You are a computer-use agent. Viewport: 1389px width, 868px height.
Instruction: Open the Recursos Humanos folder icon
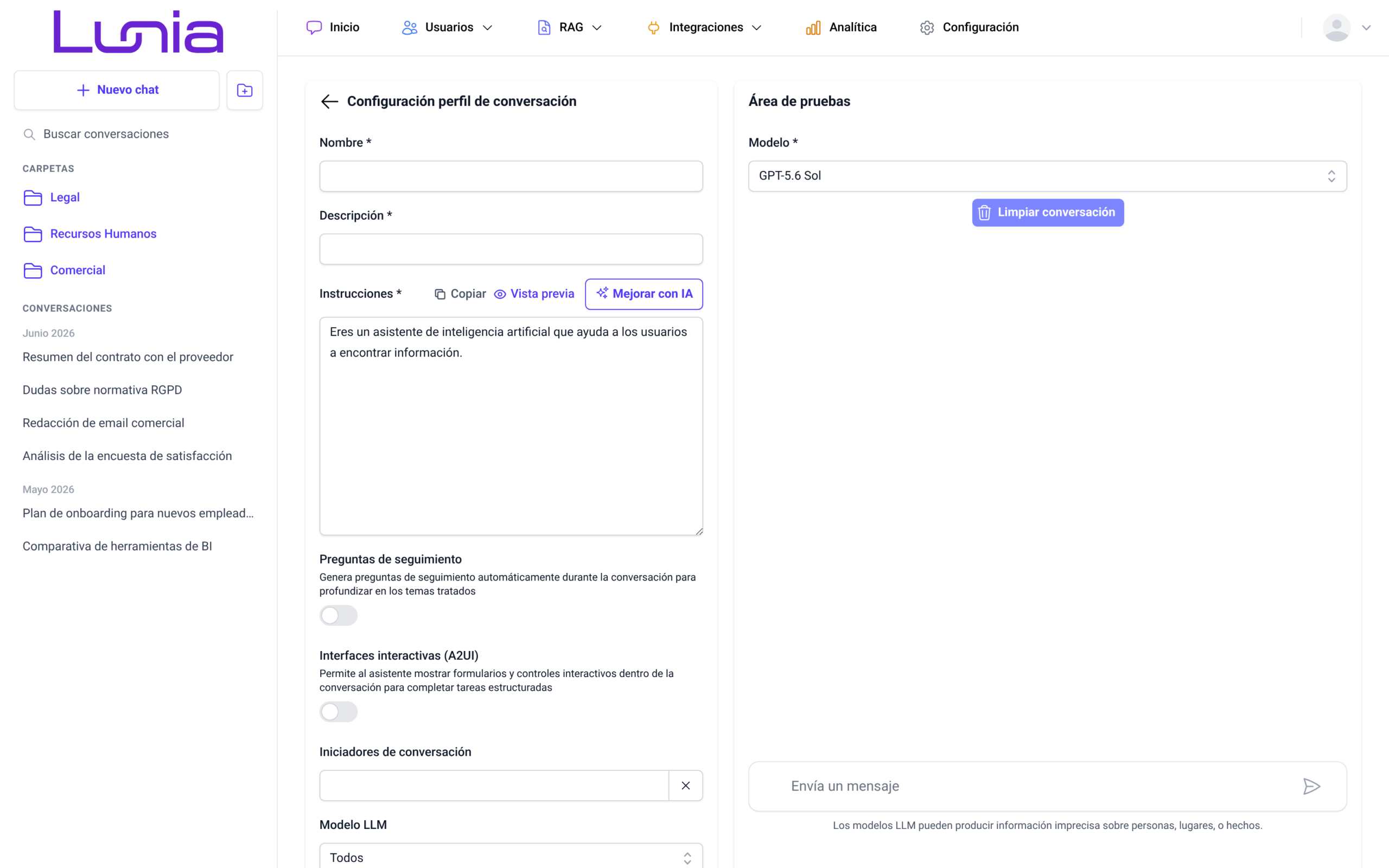pos(33,234)
